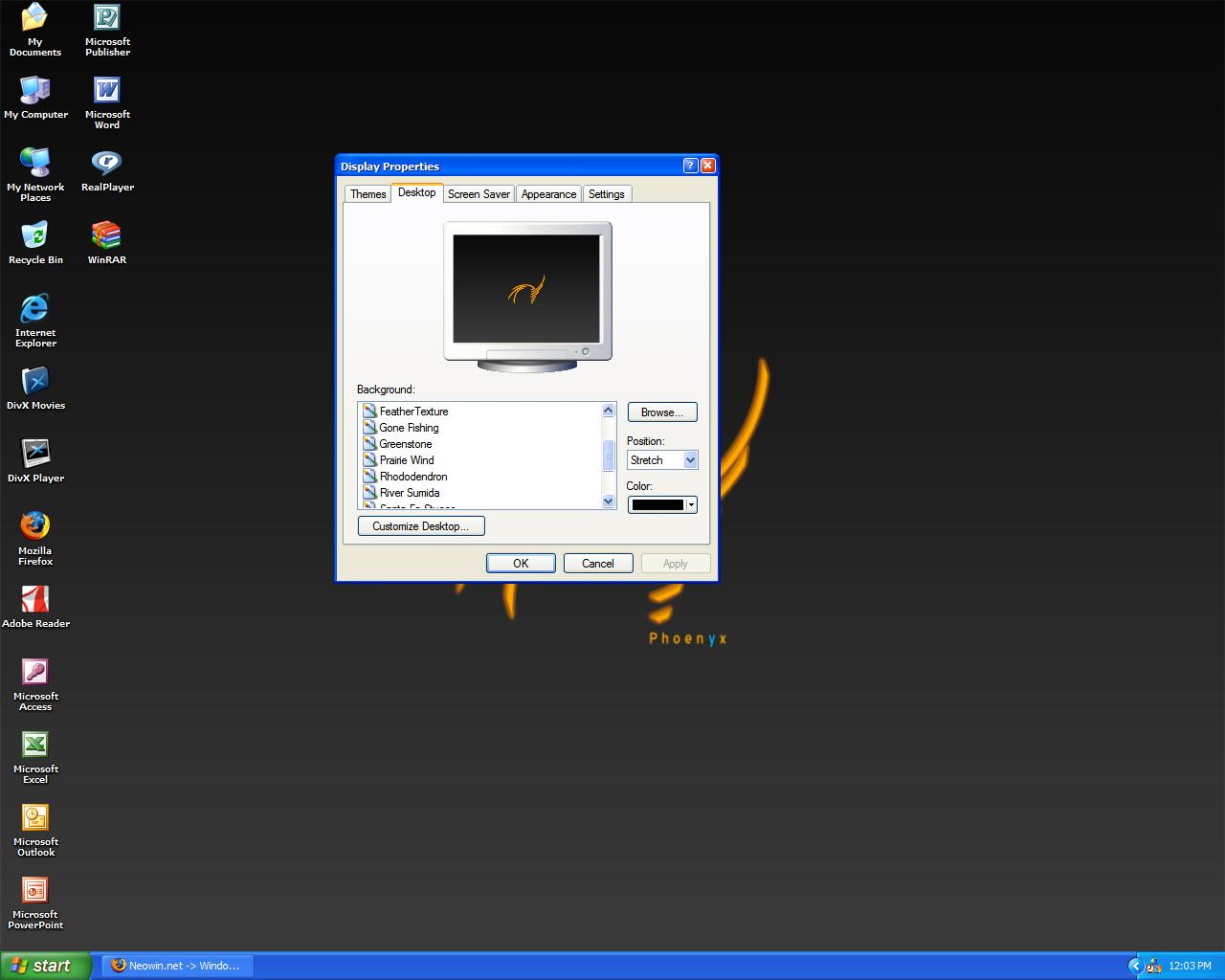Click the Browse button
Image resolution: width=1225 pixels, height=980 pixels.
pyautogui.click(x=661, y=412)
